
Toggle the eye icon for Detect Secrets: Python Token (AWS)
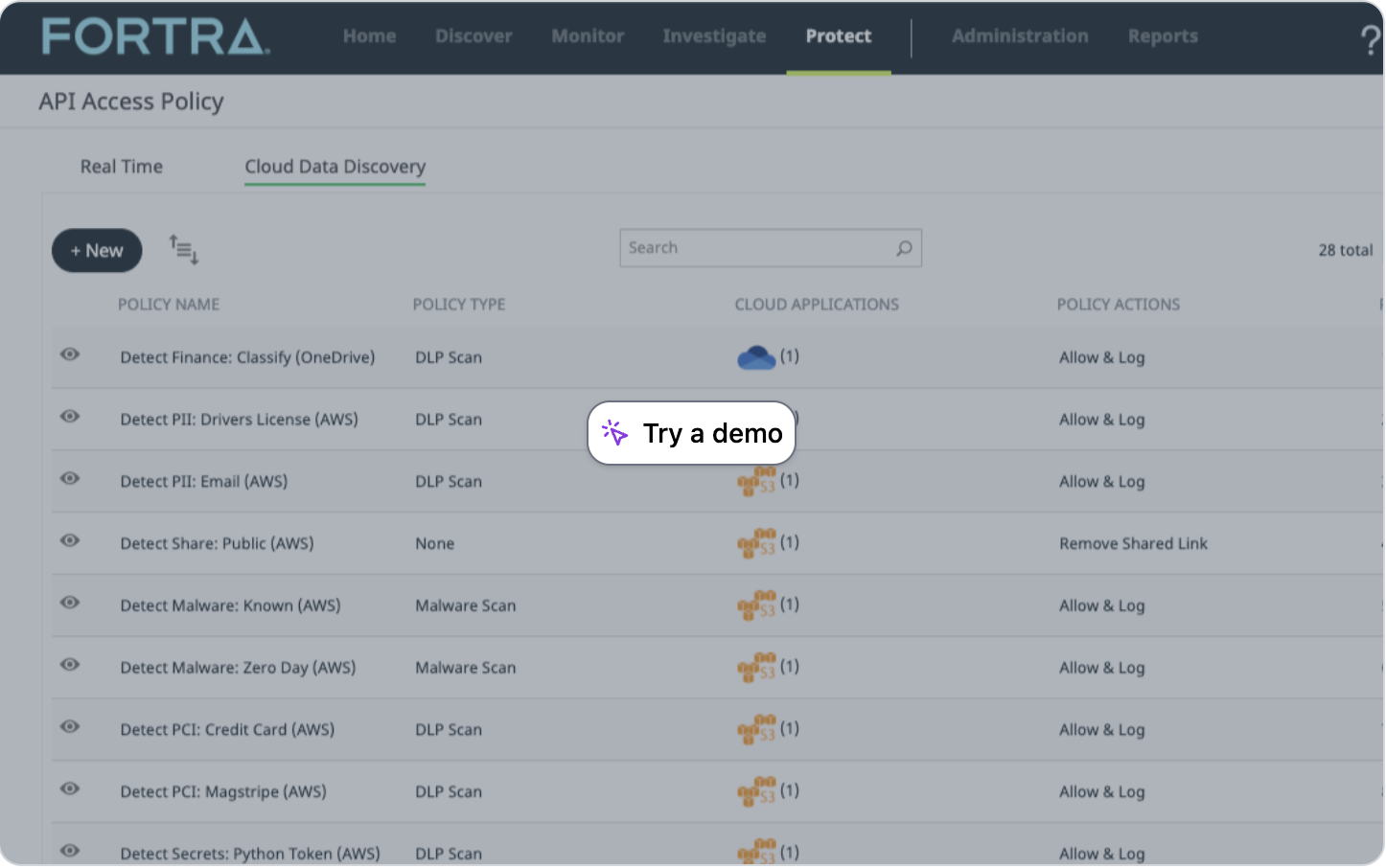tap(70, 851)
